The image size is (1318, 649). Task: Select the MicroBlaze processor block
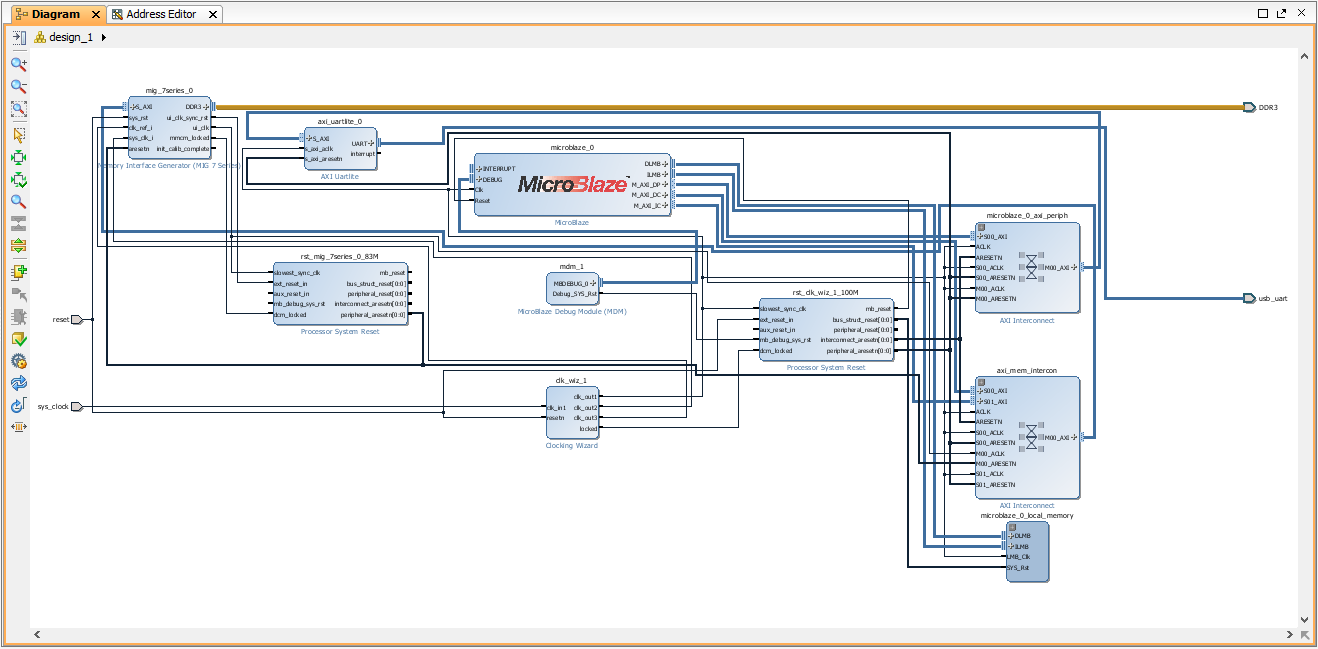(573, 183)
